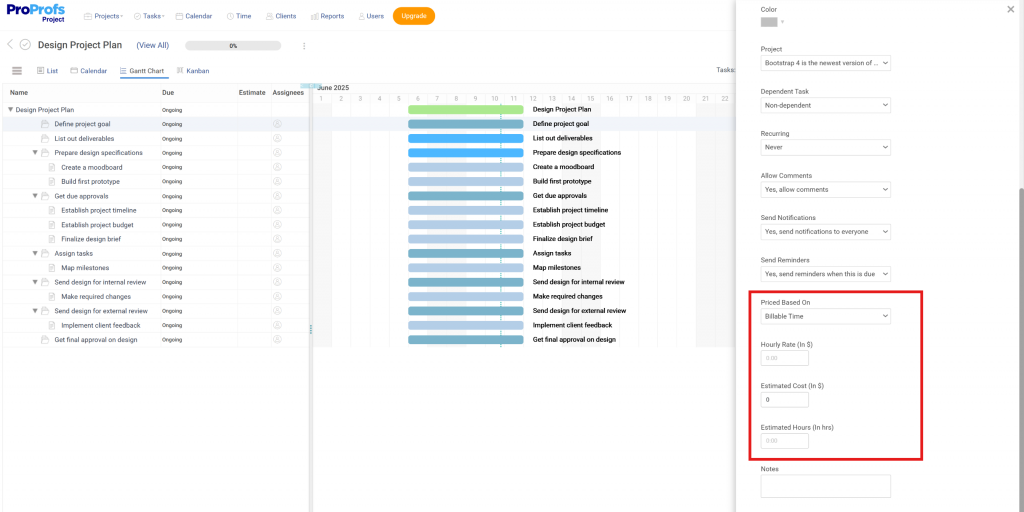Viewport: 1024px width, 512px height.
Task: Click assignee icon for Define project goal
Action: [277, 123]
